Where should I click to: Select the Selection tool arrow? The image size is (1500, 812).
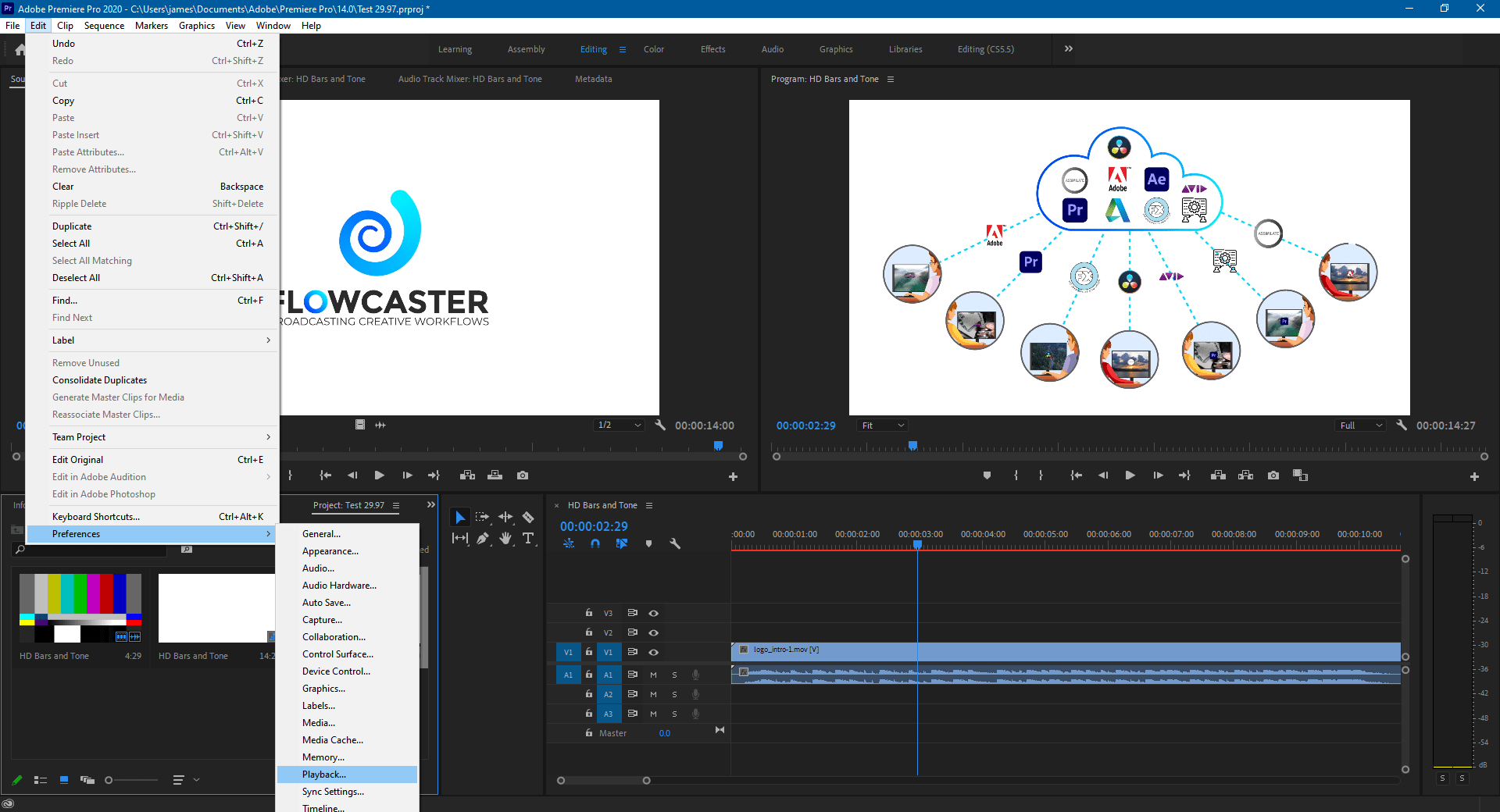[460, 517]
